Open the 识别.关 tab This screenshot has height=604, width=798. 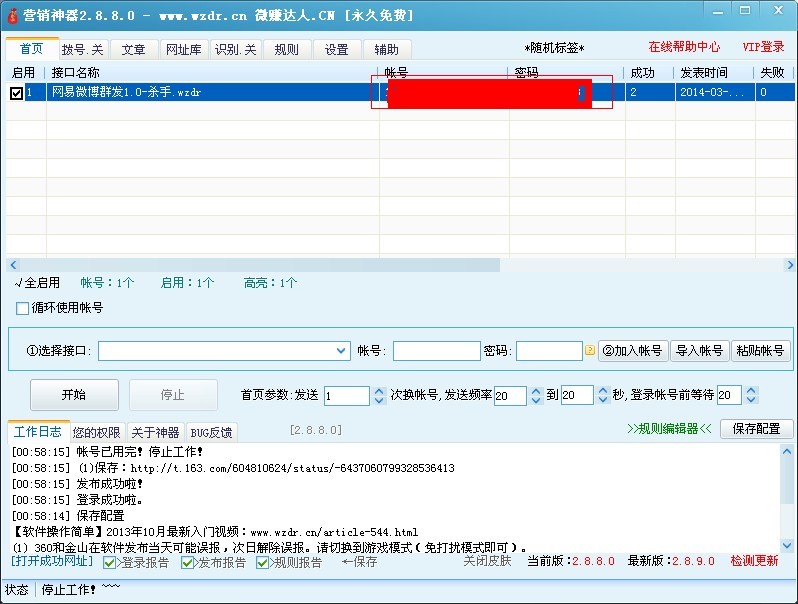pyautogui.click(x=236, y=49)
